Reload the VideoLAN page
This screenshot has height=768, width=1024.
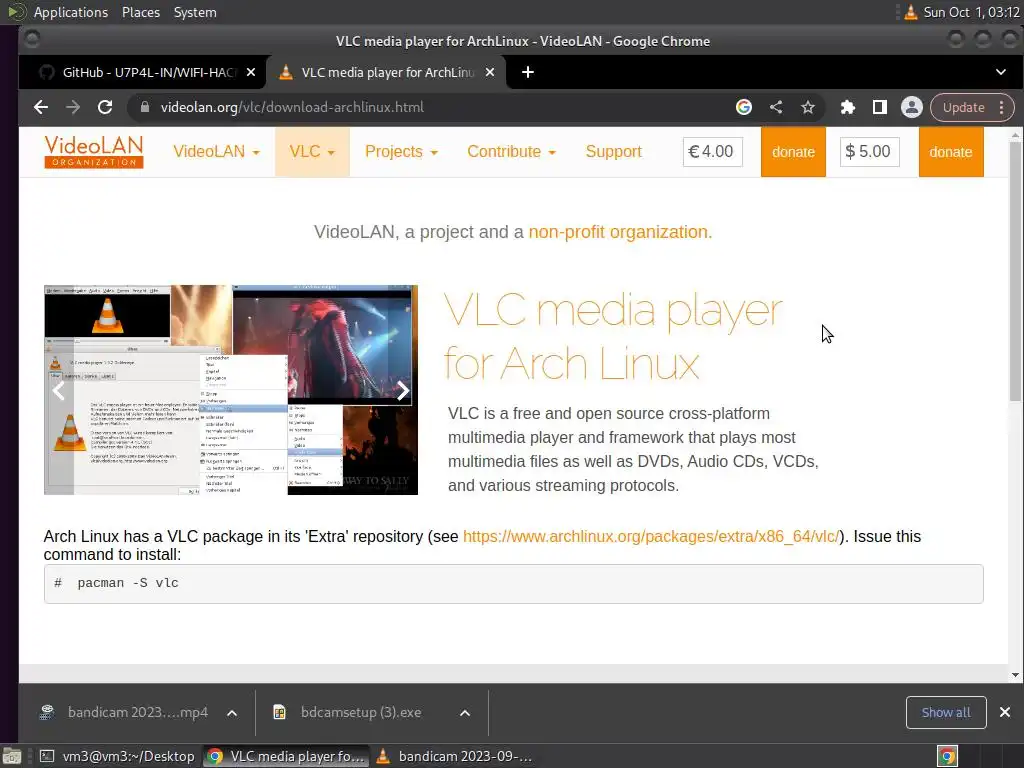point(104,107)
